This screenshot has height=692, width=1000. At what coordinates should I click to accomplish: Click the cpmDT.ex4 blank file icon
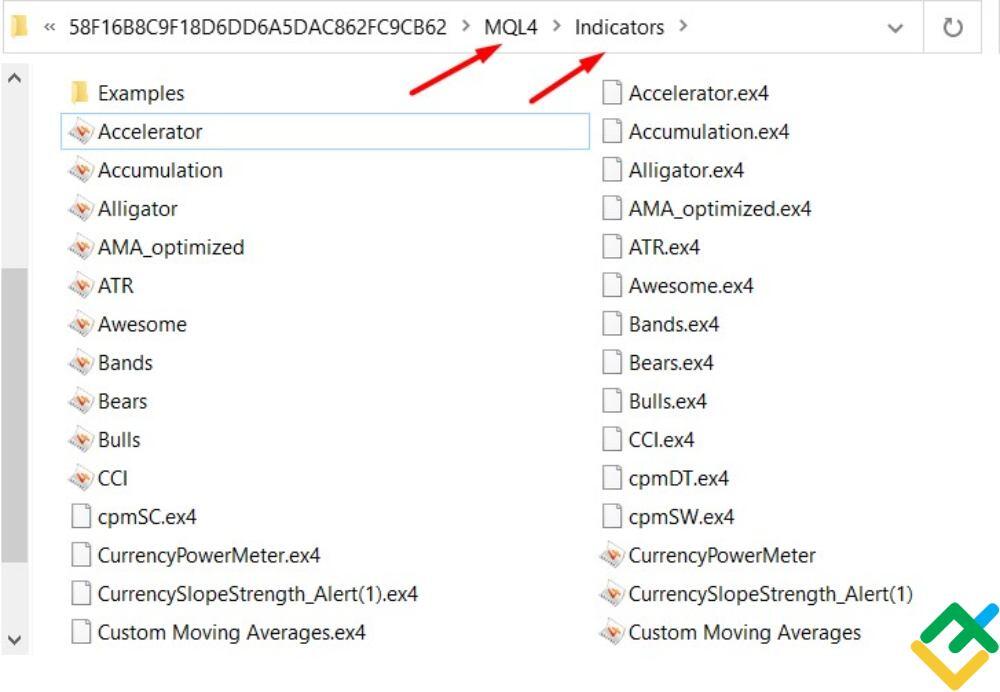(612, 478)
